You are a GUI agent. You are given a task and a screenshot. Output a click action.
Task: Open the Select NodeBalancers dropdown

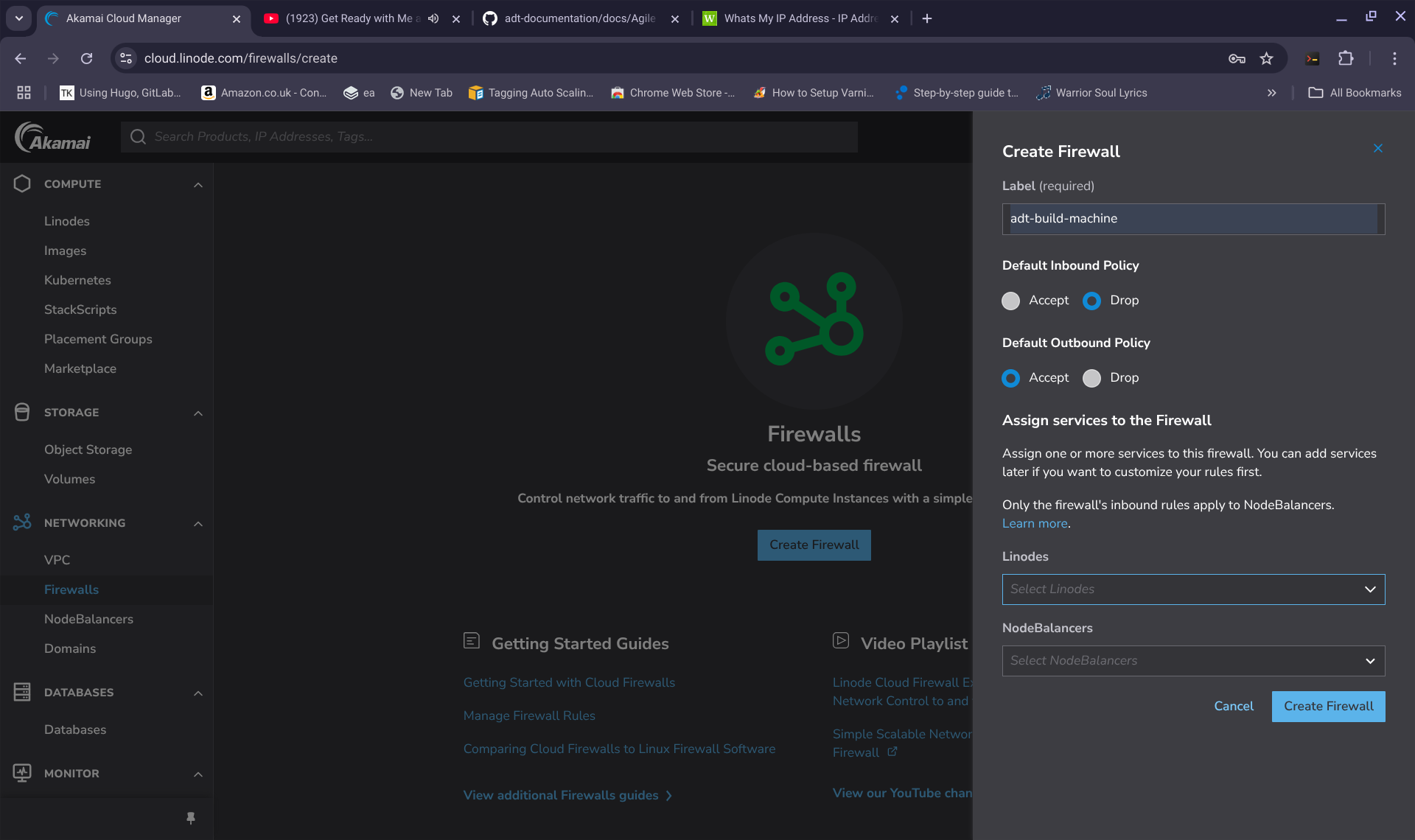coord(1192,661)
